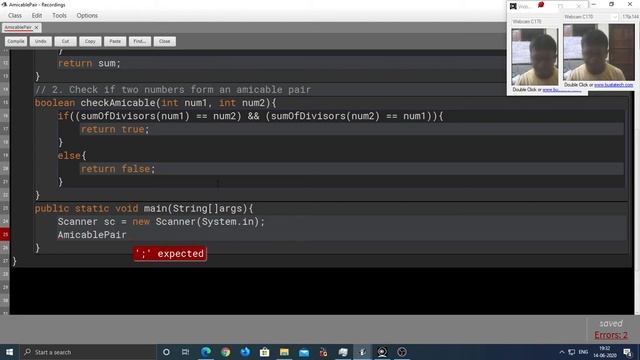Screen dimensions: 640x360
Task: Launch Google Chrome from the taskbar
Action: [225, 352]
